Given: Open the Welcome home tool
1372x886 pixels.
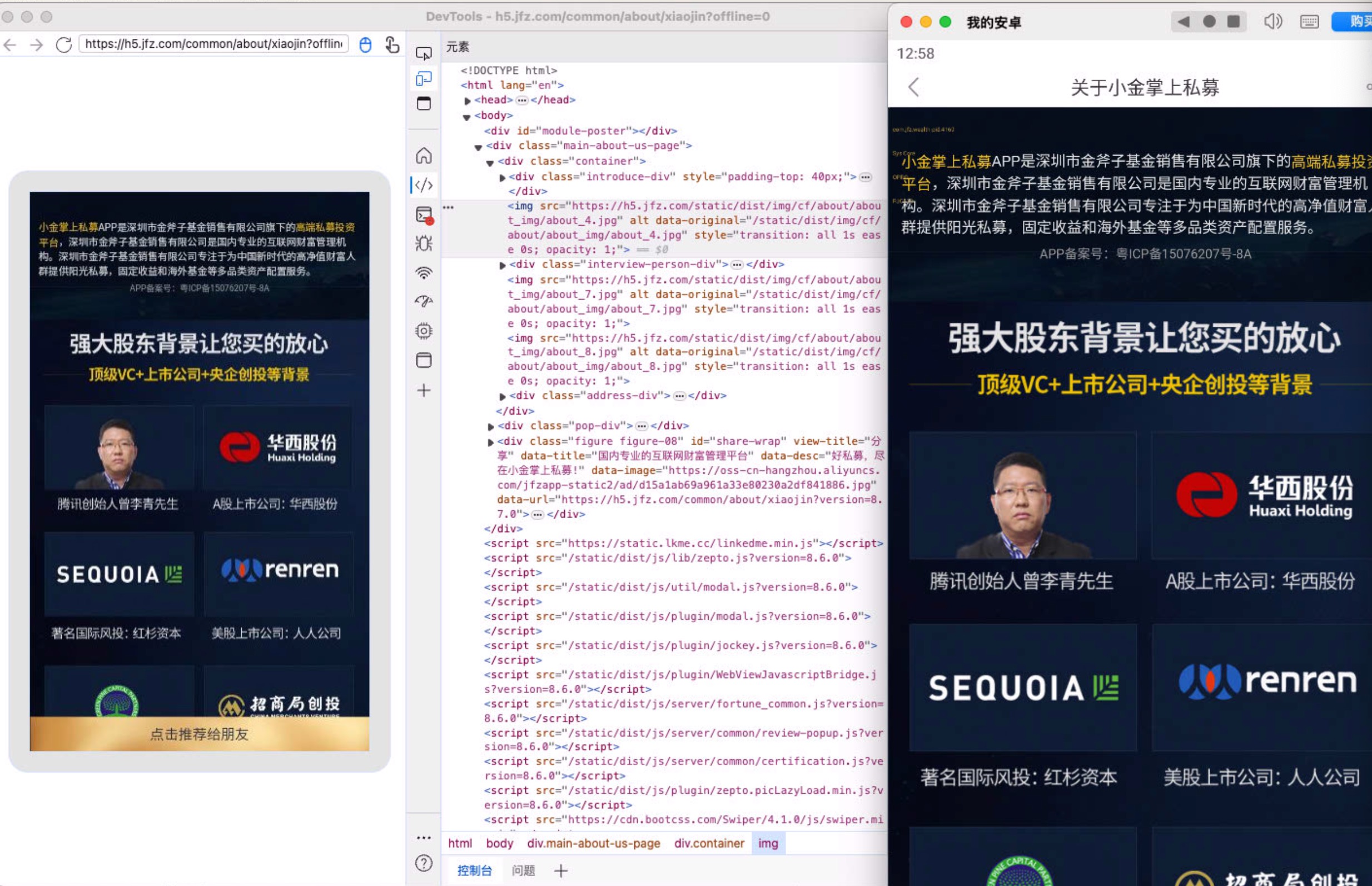Looking at the screenshot, I should (x=424, y=155).
